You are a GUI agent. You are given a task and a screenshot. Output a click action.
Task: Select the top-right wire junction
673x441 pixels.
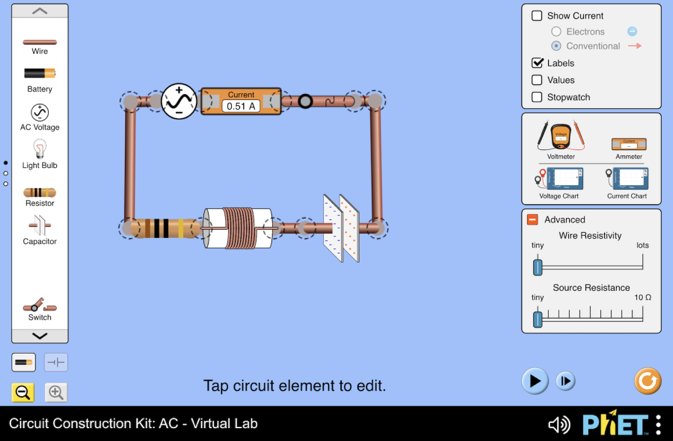[375, 101]
